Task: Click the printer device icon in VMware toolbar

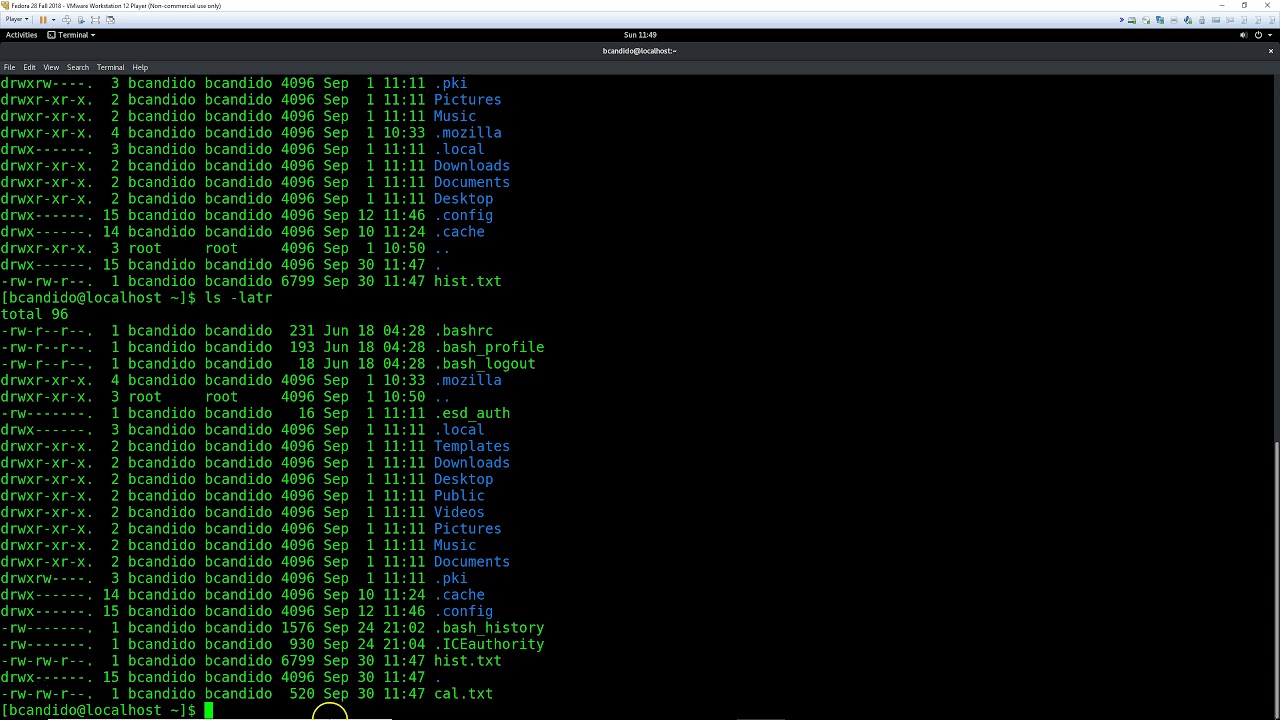Action: click(x=1174, y=20)
